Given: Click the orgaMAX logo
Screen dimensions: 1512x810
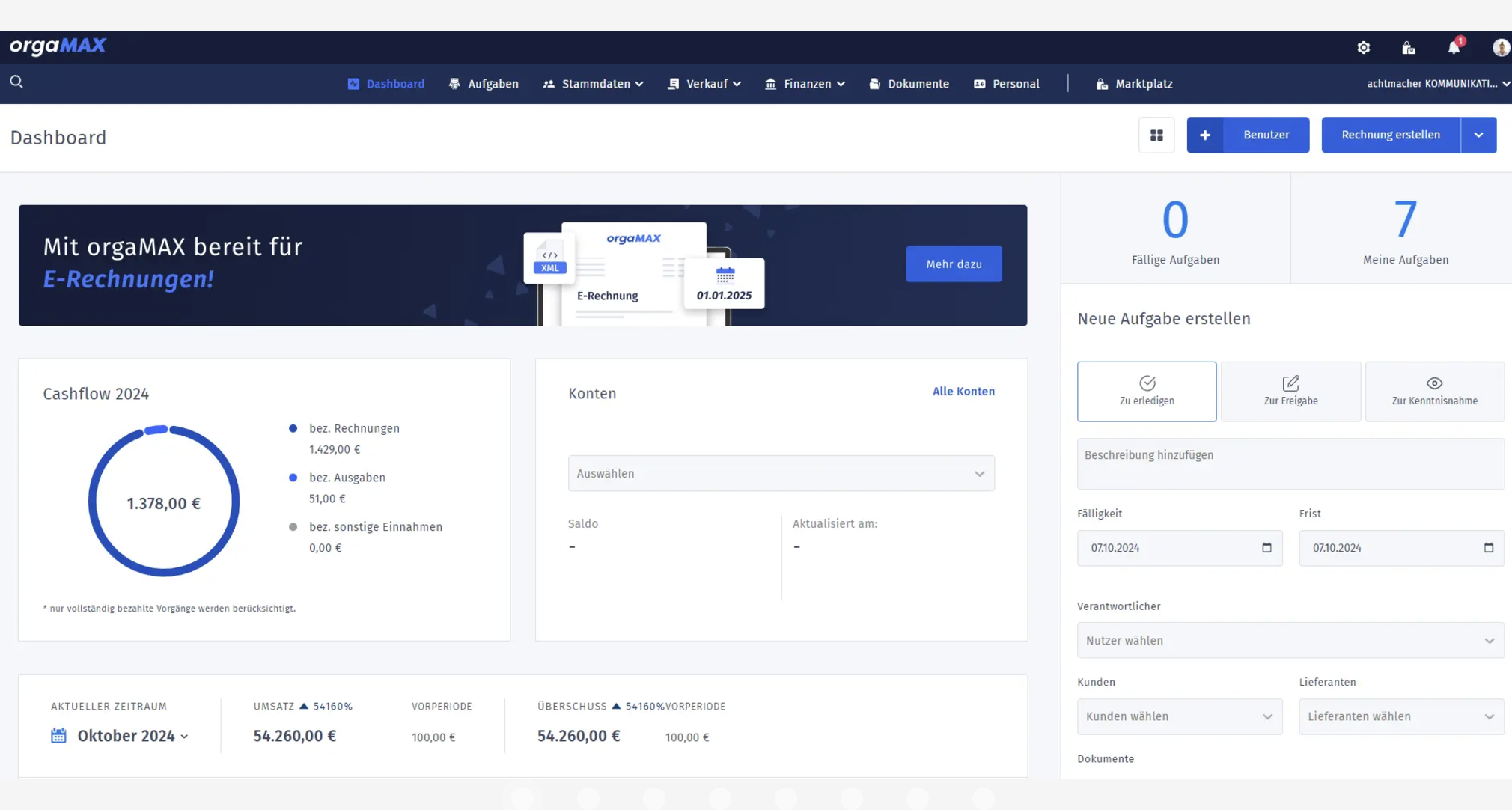Looking at the screenshot, I should pyautogui.click(x=58, y=46).
